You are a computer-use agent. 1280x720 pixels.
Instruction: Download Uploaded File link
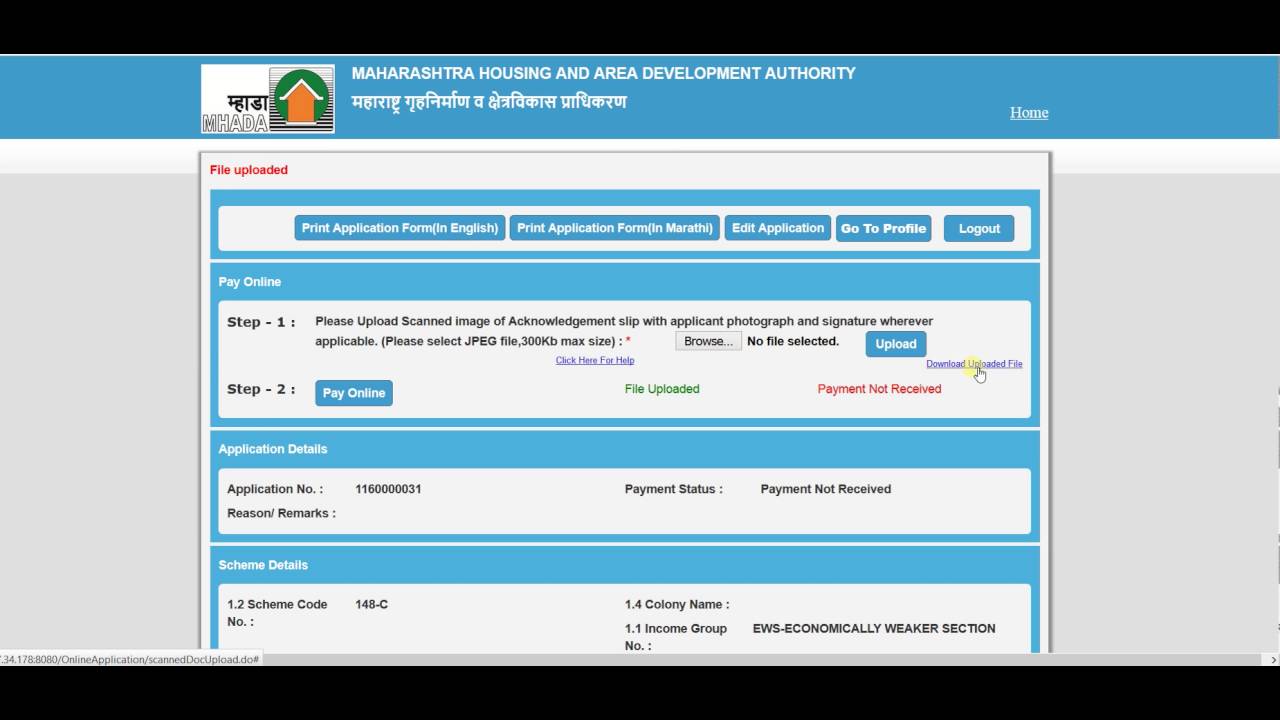974,364
